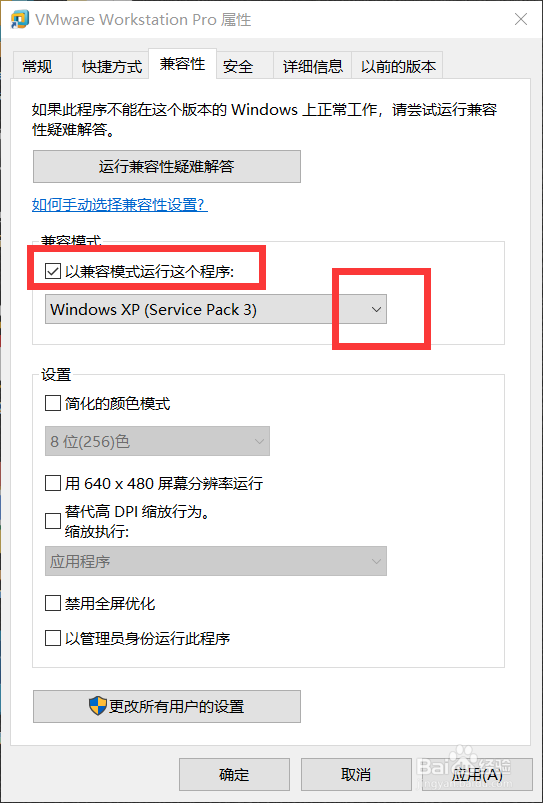
Task: Check 用 640 x 480 屏幕分辨率运行
Action: click(53, 483)
